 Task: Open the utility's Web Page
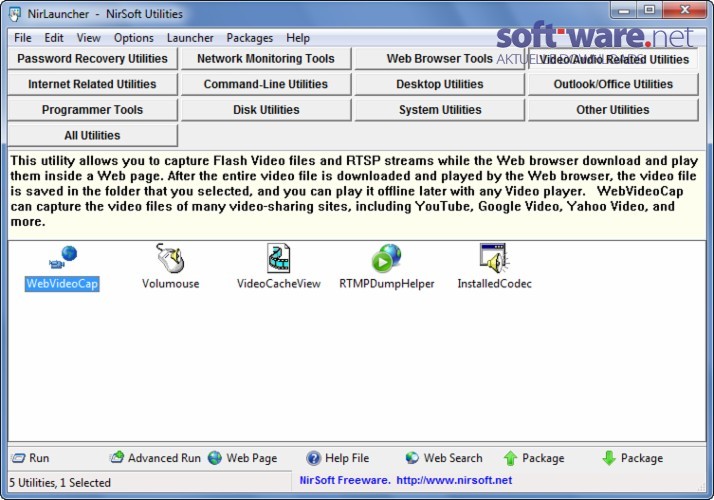pos(243,458)
